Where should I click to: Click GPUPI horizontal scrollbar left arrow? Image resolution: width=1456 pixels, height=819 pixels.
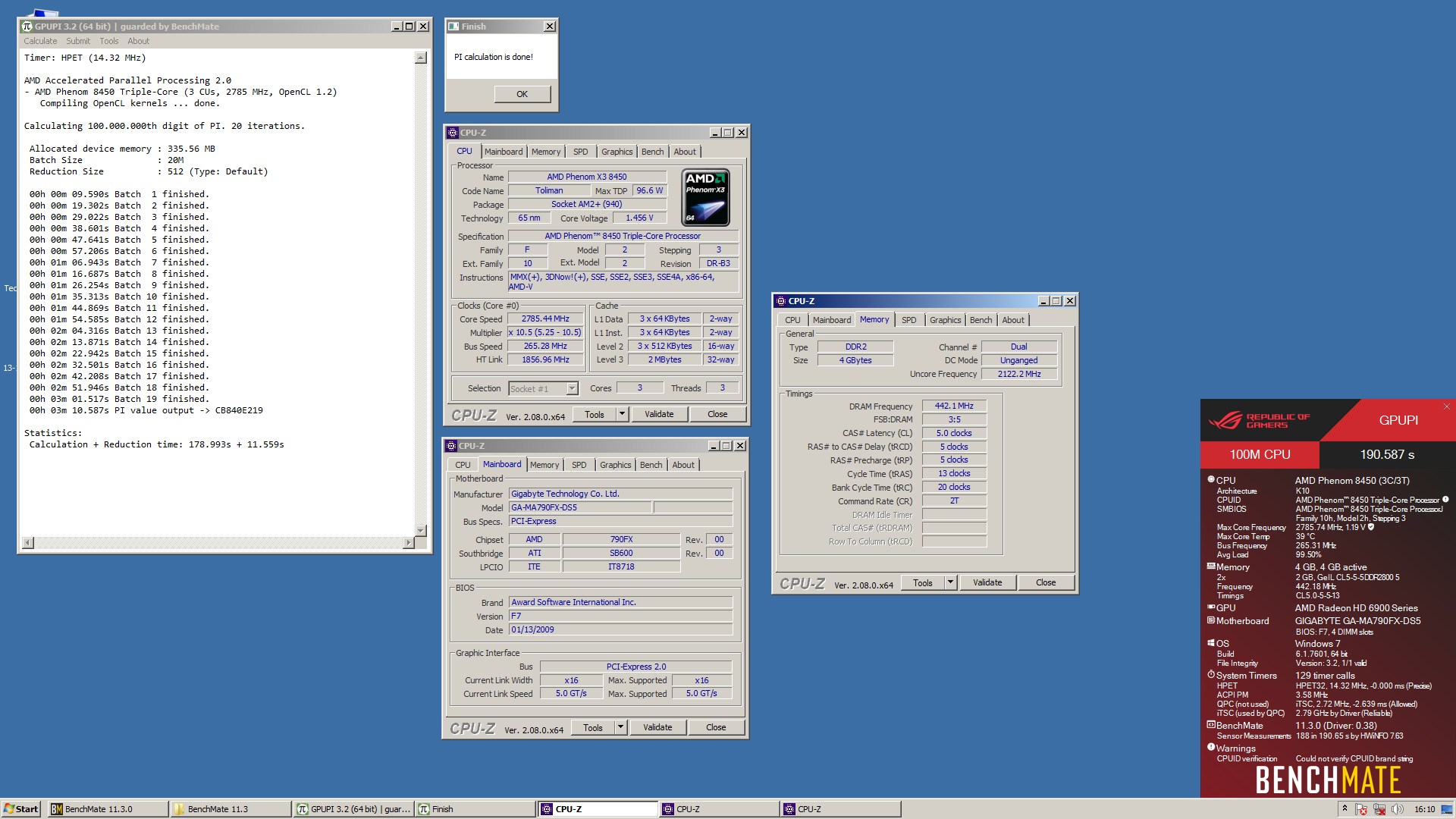[28, 542]
